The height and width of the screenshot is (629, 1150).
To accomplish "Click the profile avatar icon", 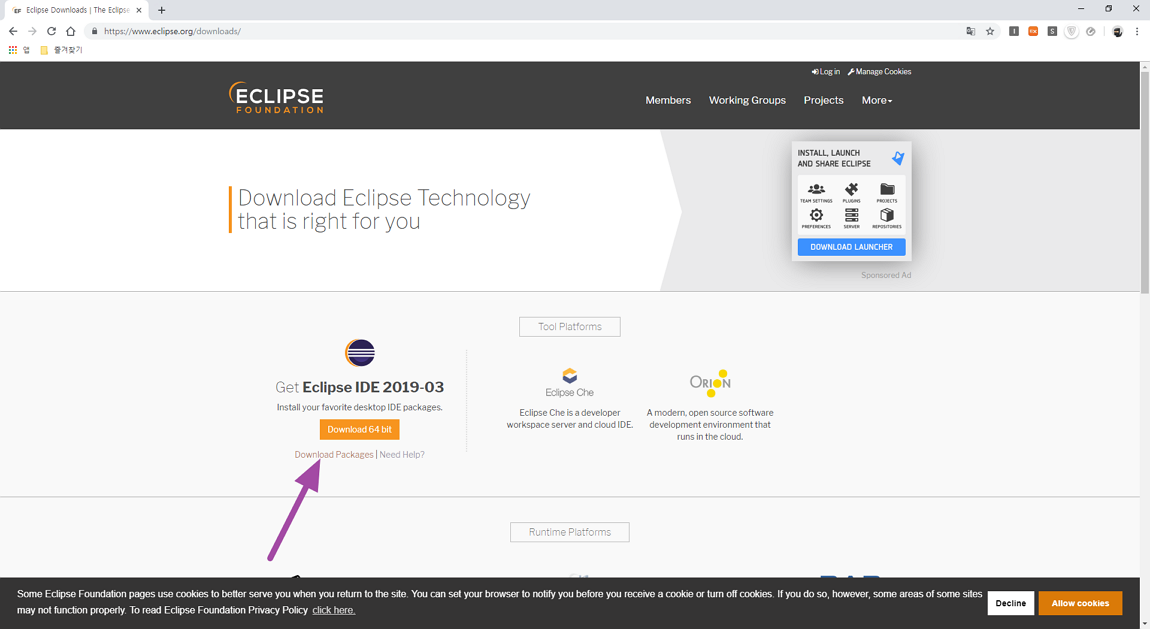I will (x=1117, y=31).
